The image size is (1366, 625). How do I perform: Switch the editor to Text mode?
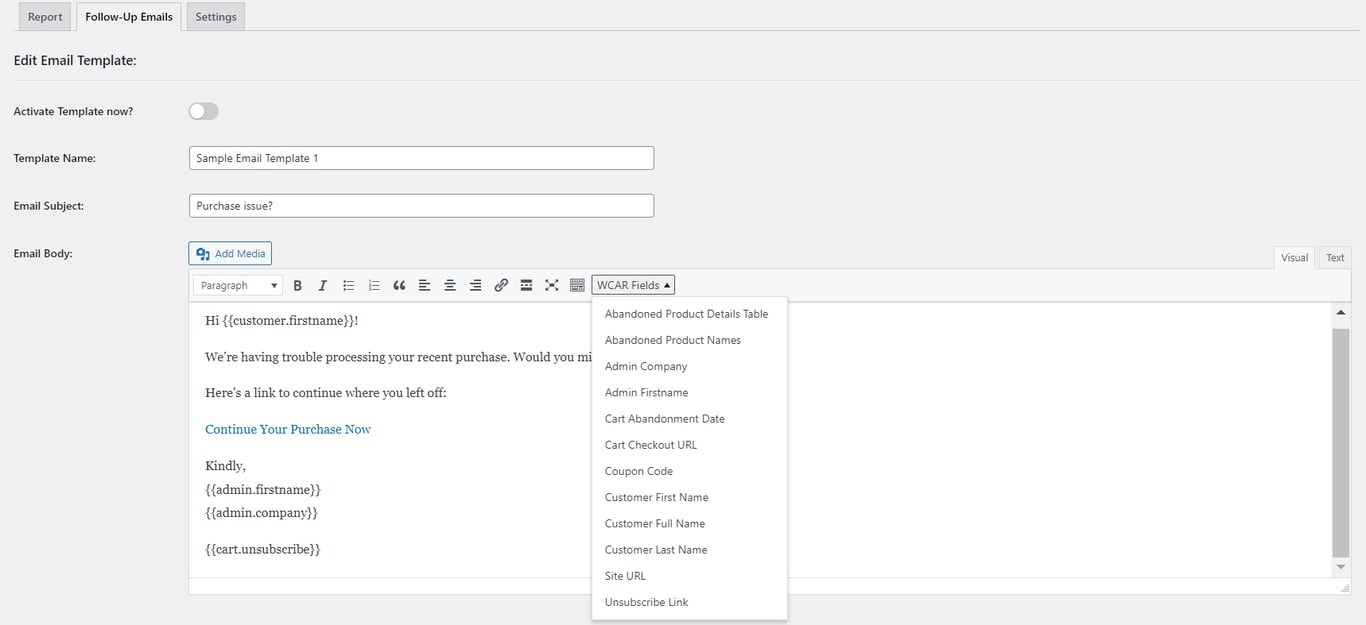point(1335,257)
